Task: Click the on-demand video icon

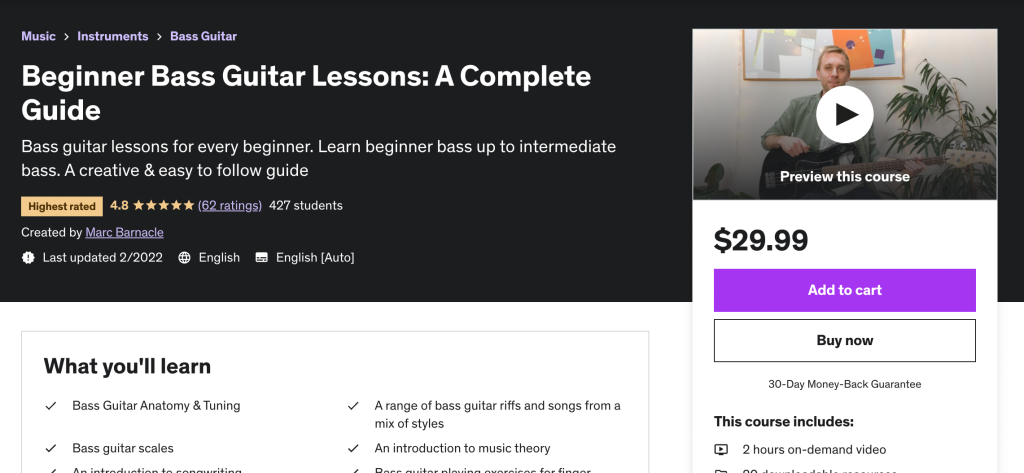Action: click(x=722, y=450)
